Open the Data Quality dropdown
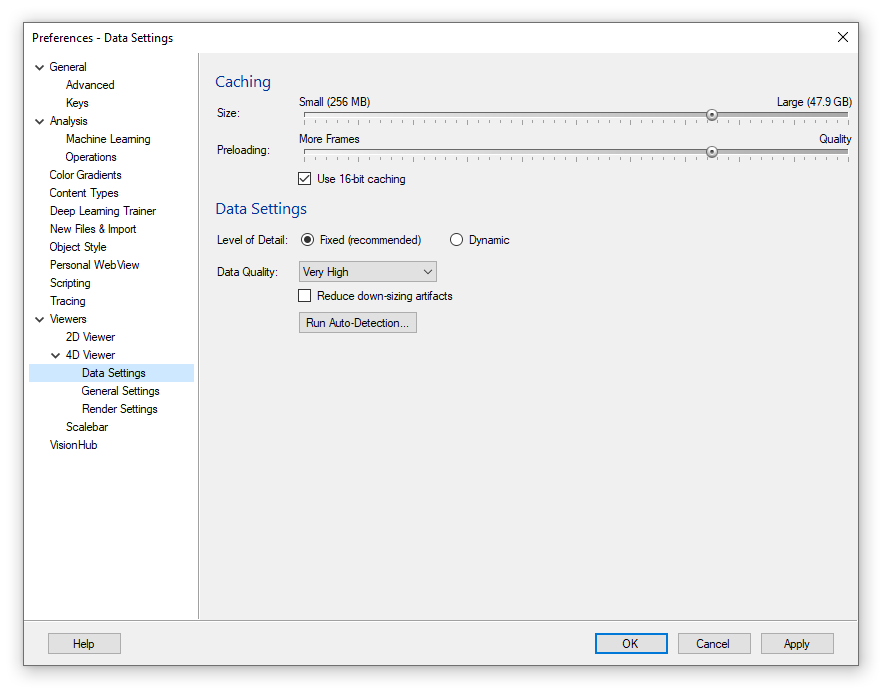 pyautogui.click(x=367, y=272)
